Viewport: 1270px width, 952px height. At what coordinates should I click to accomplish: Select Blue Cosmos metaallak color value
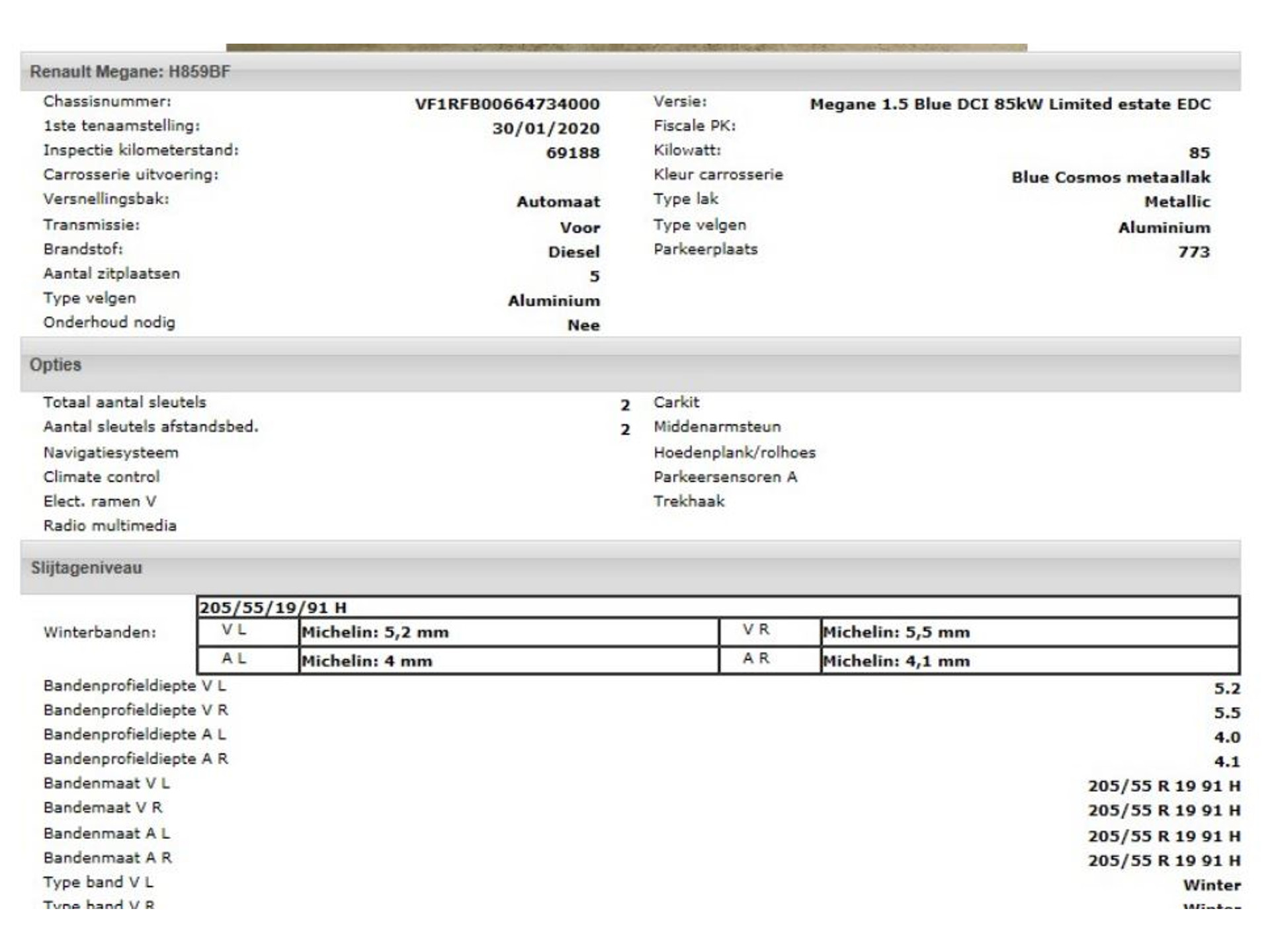(1111, 177)
